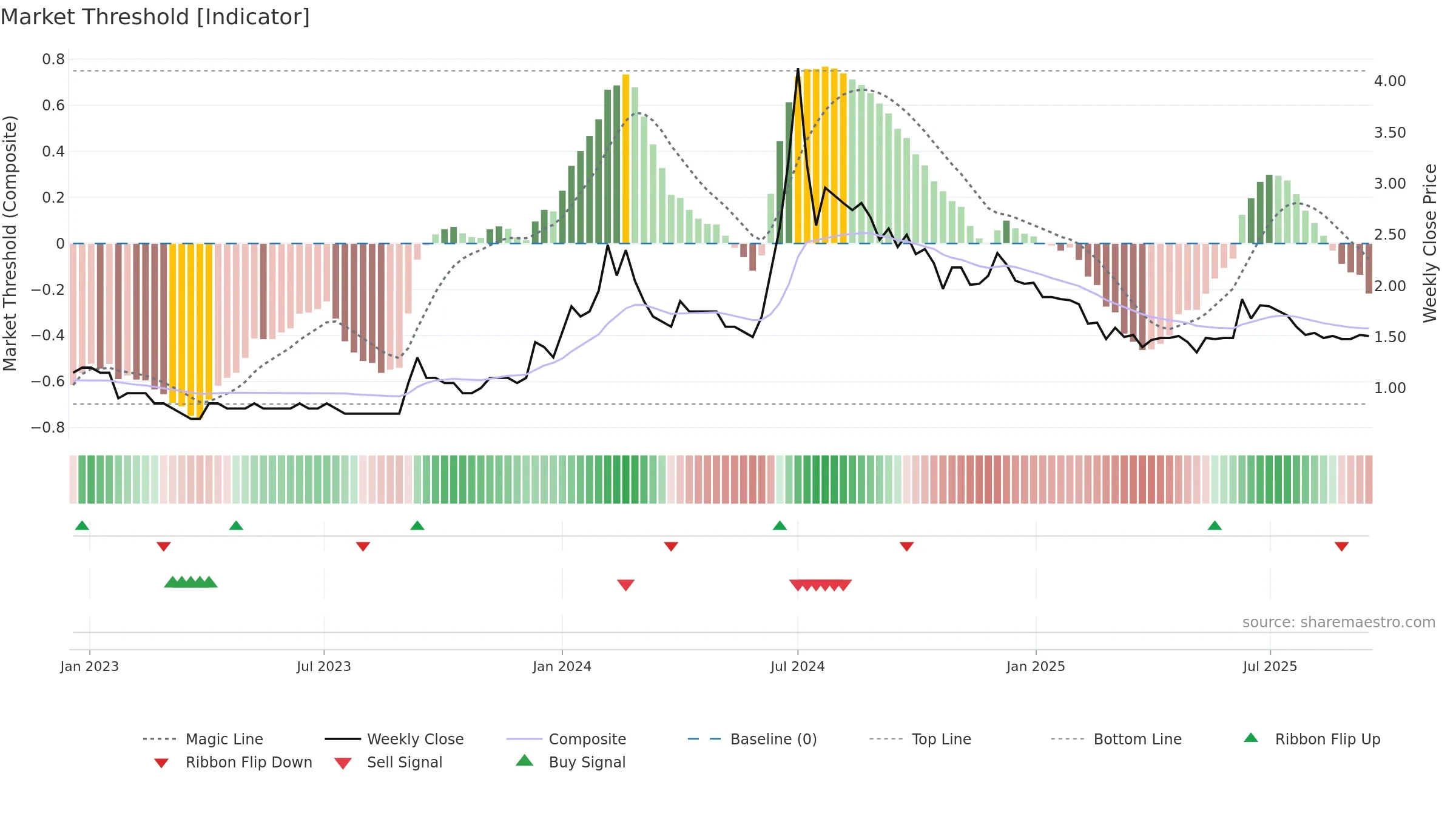Click the 0.8 tick on the left axis

[x=53, y=59]
